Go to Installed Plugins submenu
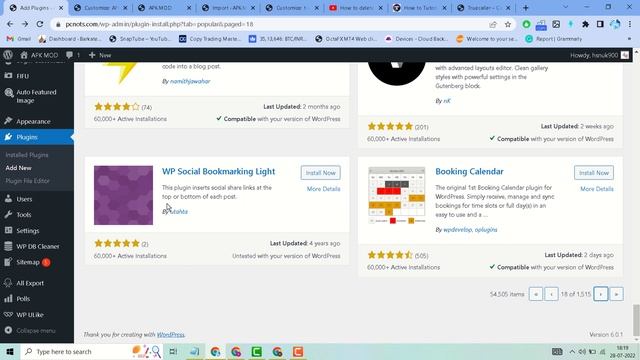The height and width of the screenshot is (360, 640). click(x=27, y=155)
